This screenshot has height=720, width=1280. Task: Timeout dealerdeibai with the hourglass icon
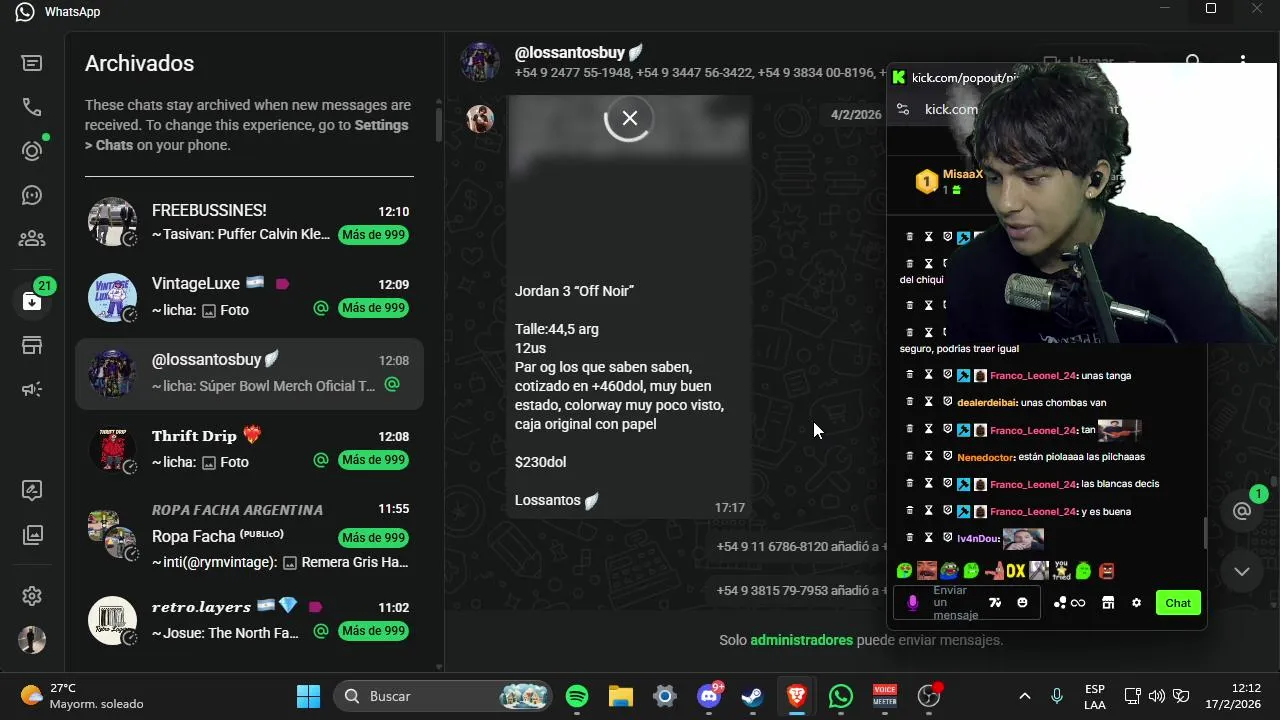click(x=928, y=402)
